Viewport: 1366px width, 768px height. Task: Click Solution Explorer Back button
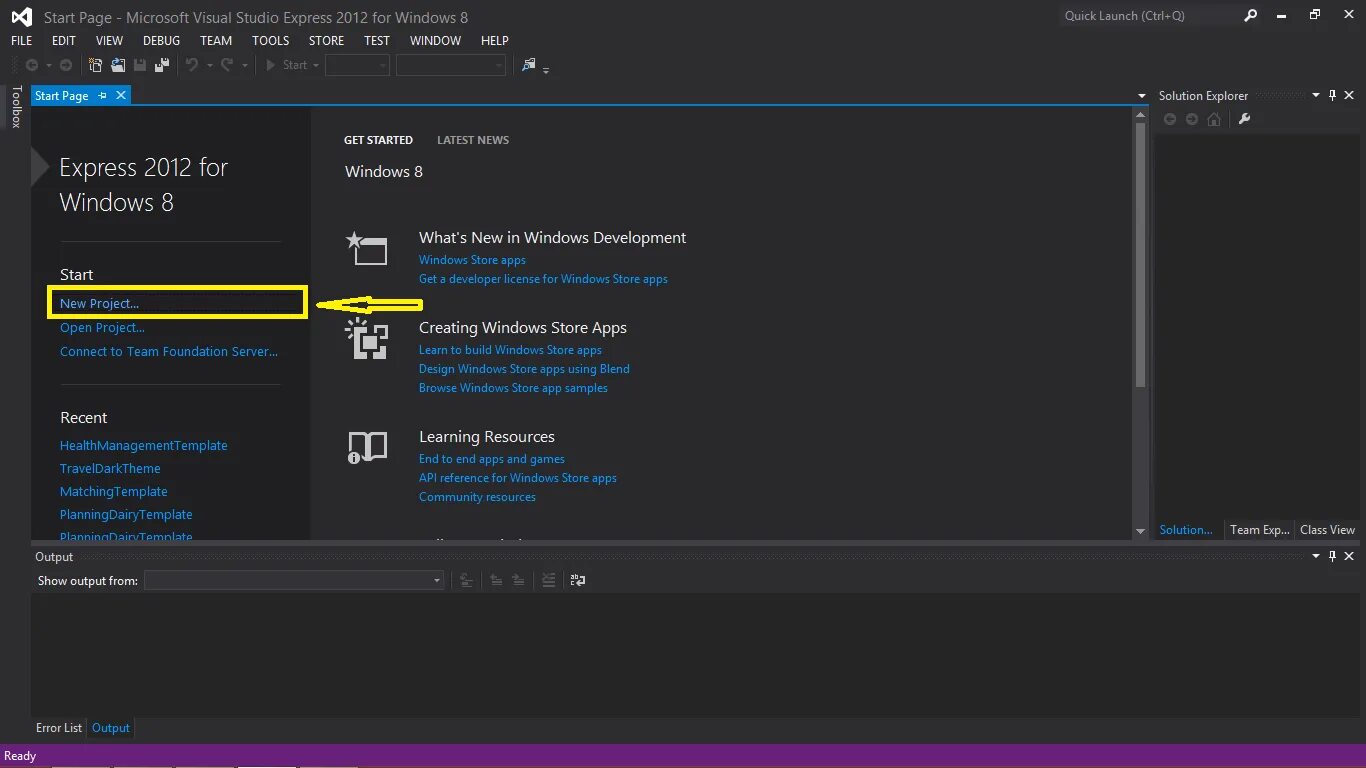coord(1169,119)
